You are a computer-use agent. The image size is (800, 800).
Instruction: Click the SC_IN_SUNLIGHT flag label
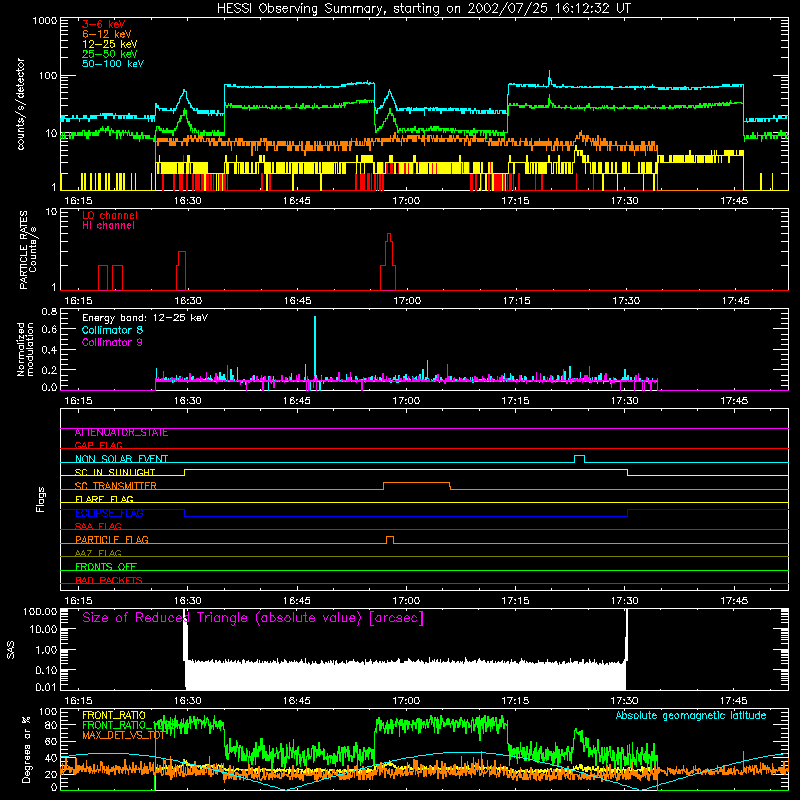(115, 472)
